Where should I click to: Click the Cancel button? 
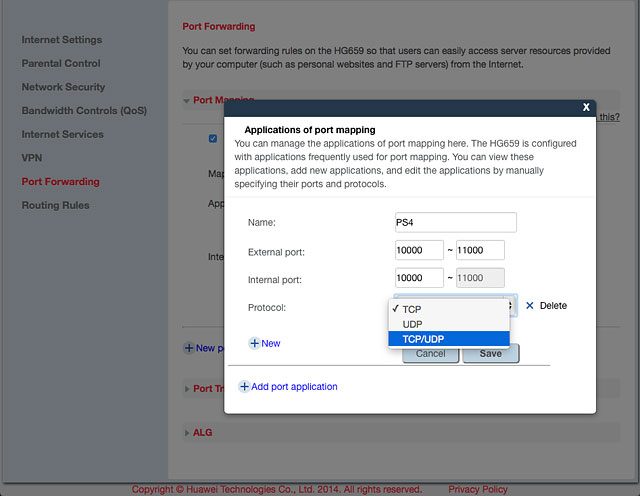tap(431, 354)
